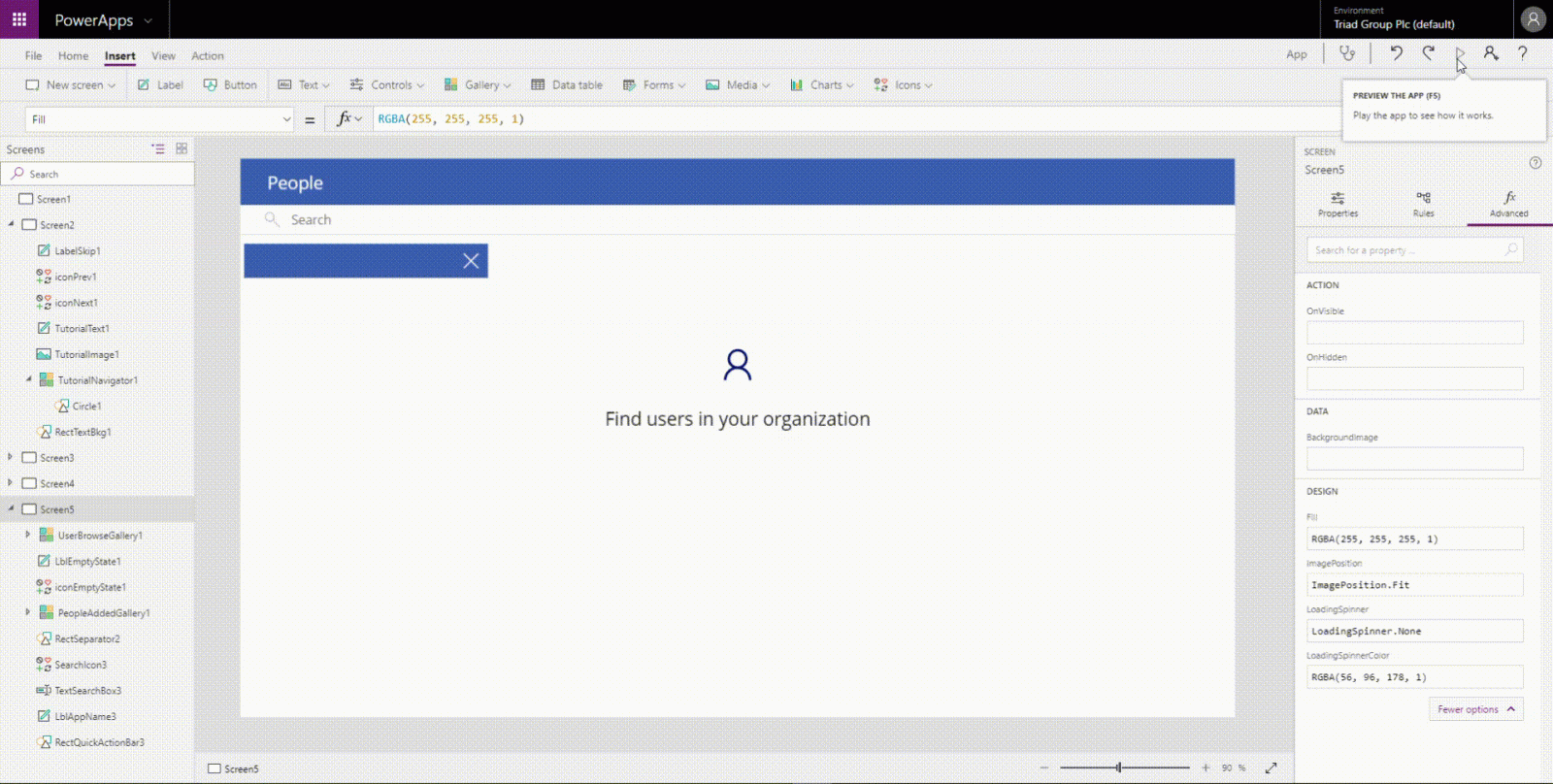Open the Rules tab in right pane

click(1423, 205)
